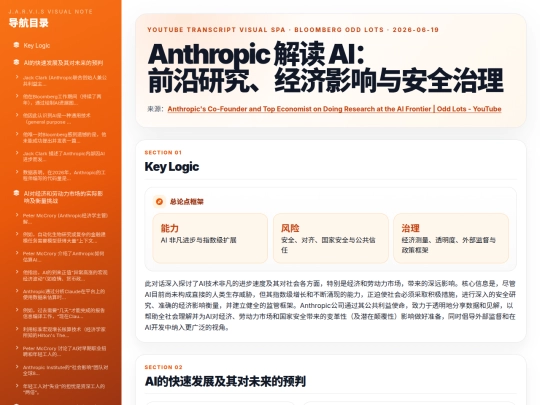This screenshot has height=405, width=540.
Task: Expand chevron beside the general purpose entry
Action: pos(17,115)
